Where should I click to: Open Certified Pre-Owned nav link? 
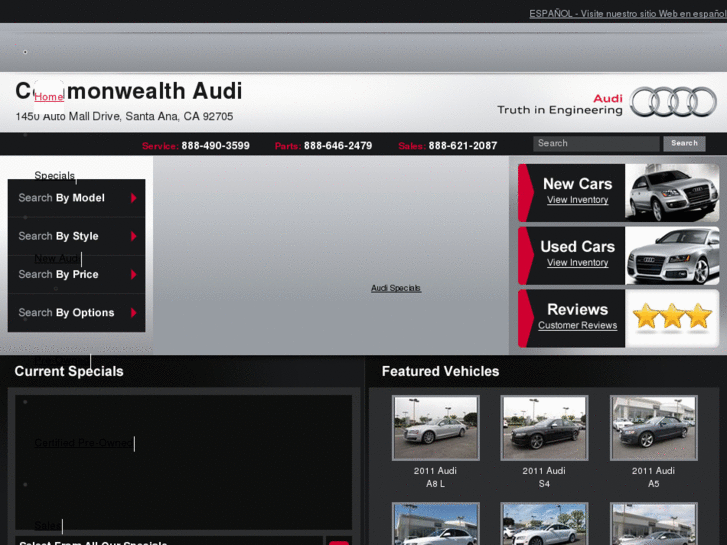(83, 443)
